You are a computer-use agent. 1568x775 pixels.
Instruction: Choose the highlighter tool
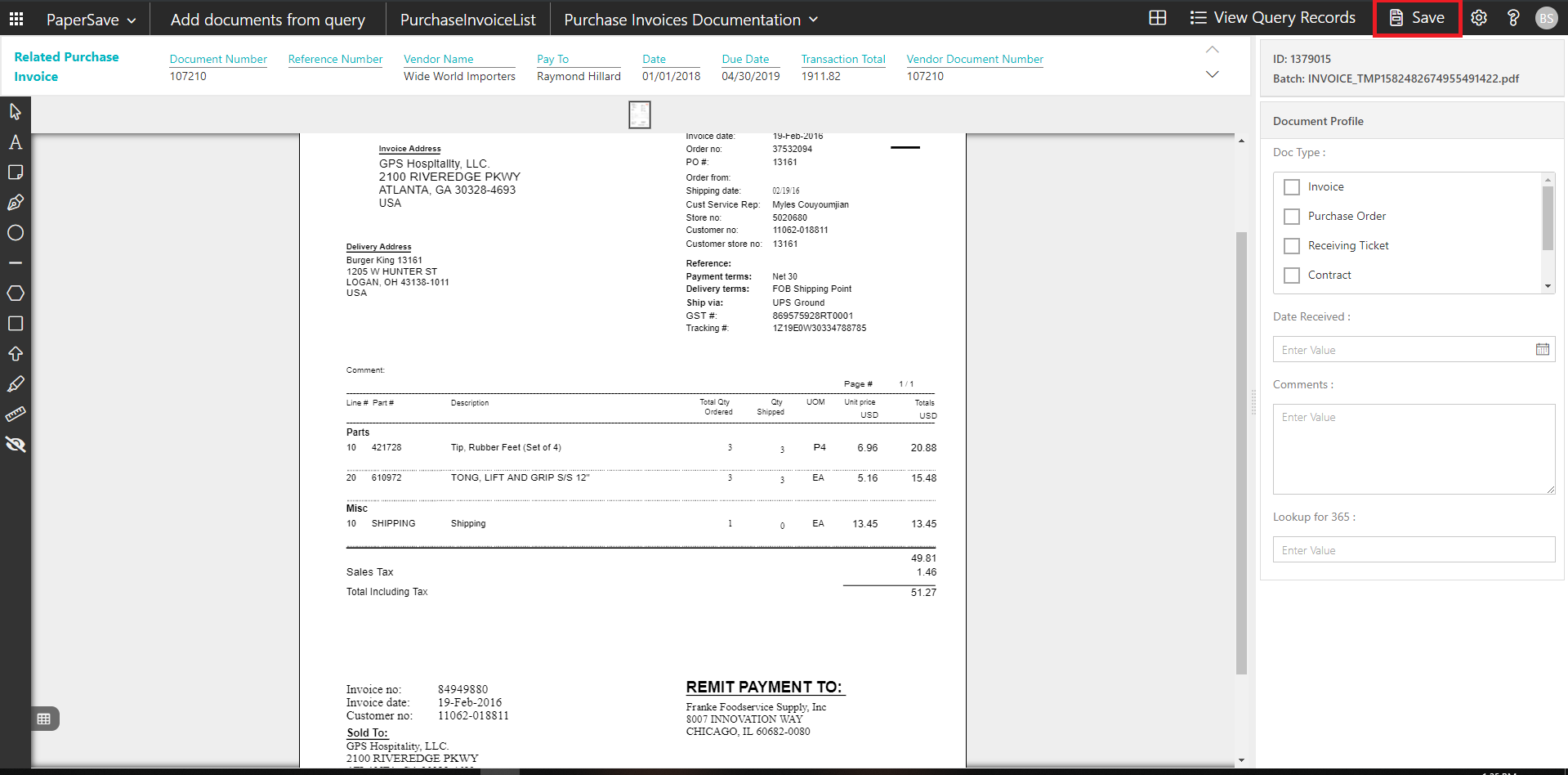click(15, 384)
